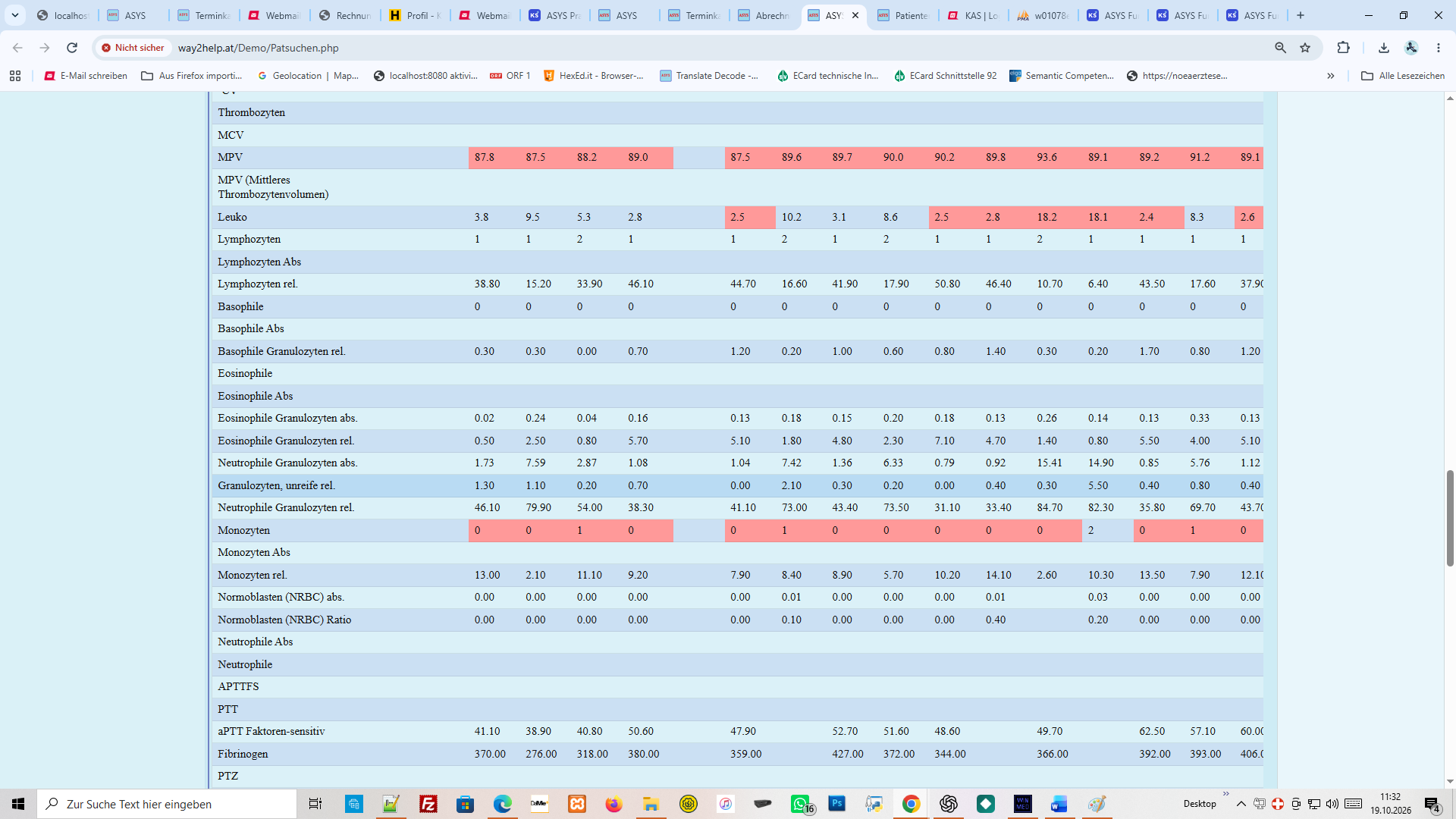Open the Chrome three-dot menu
Image resolution: width=1456 pixels, height=819 pixels.
[x=1439, y=48]
